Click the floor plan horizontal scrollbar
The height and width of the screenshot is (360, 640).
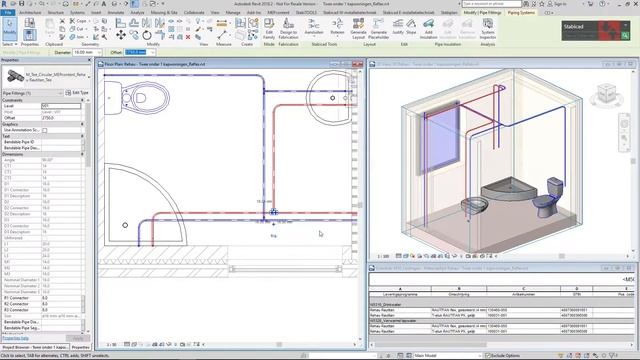tap(279, 344)
